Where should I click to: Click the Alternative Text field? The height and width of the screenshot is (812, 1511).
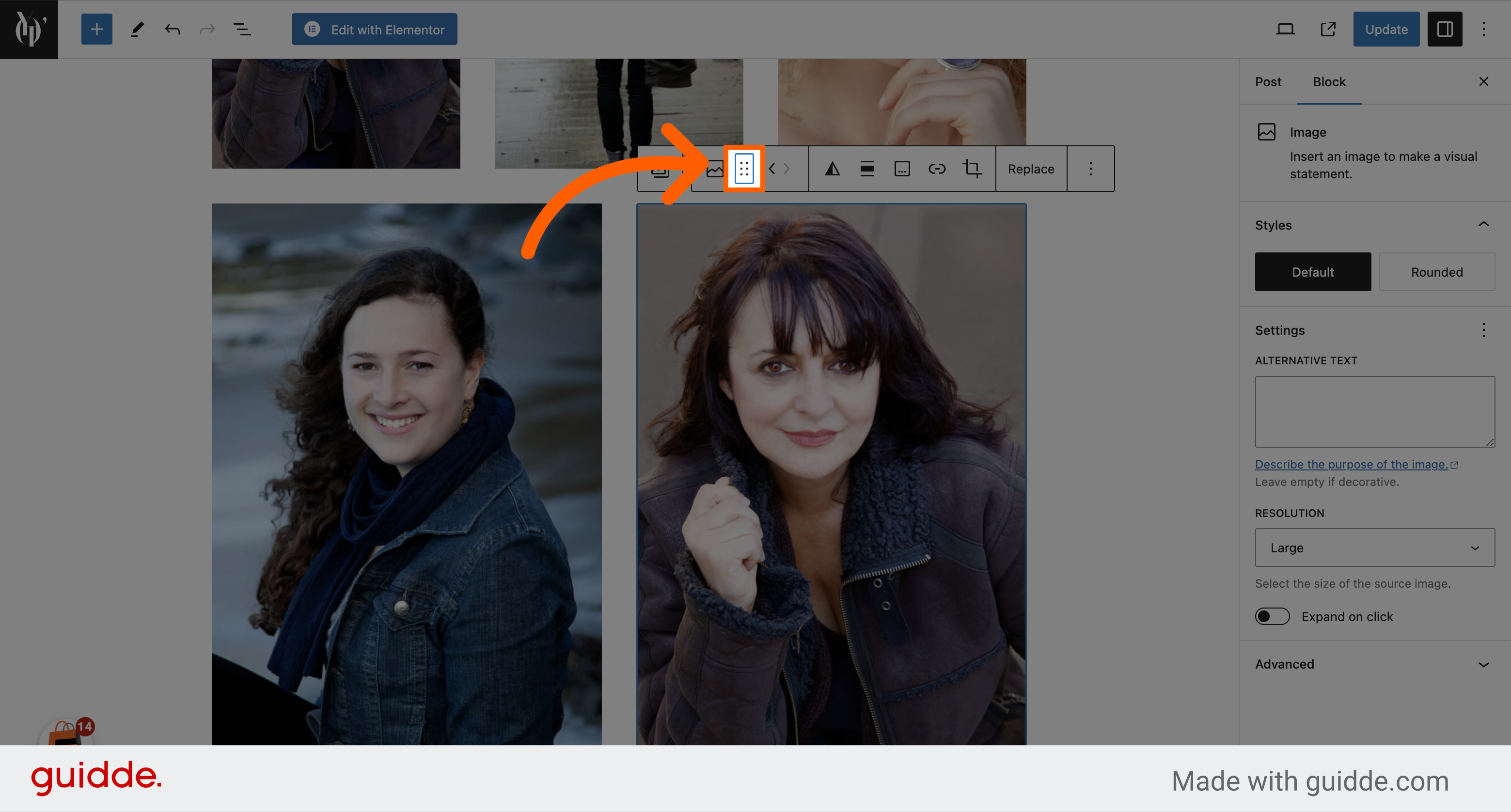(1374, 412)
